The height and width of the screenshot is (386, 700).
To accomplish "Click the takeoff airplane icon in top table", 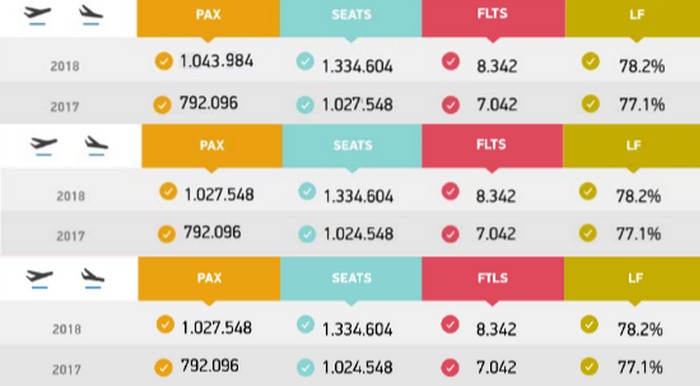I will (x=38, y=14).
